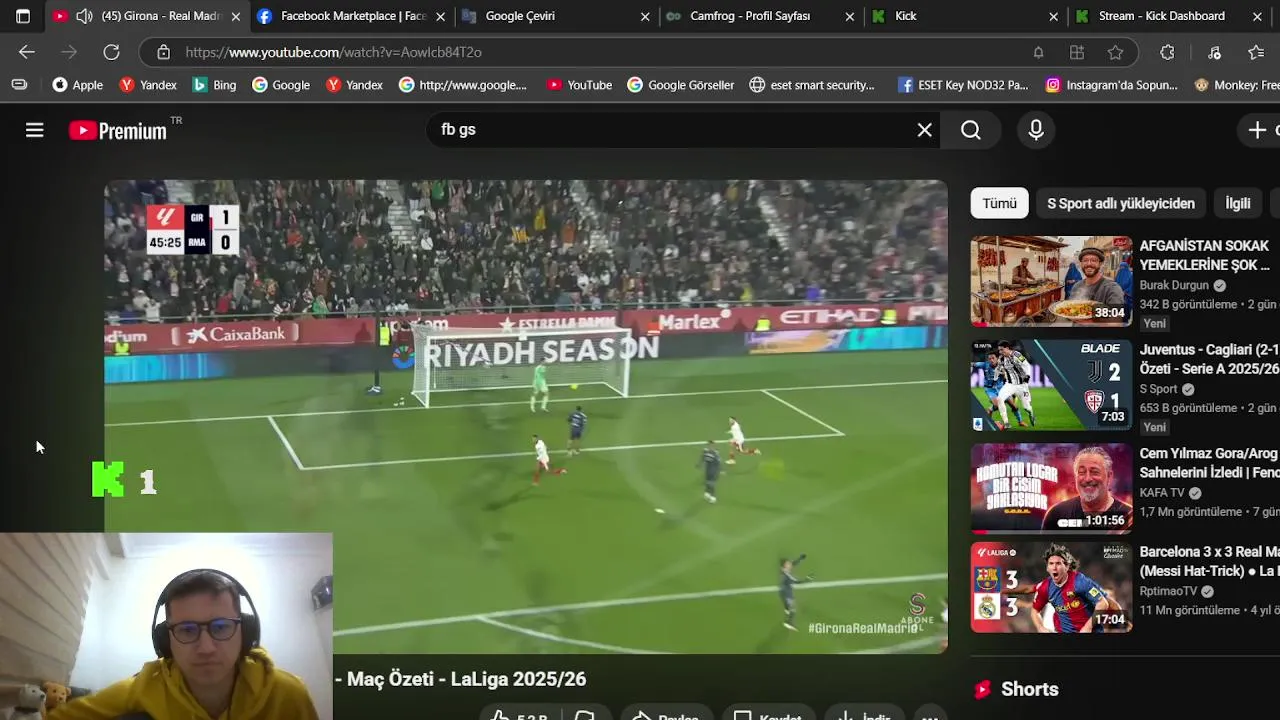Switch to the Camfrog - Profil Sayfası tab

[750, 16]
